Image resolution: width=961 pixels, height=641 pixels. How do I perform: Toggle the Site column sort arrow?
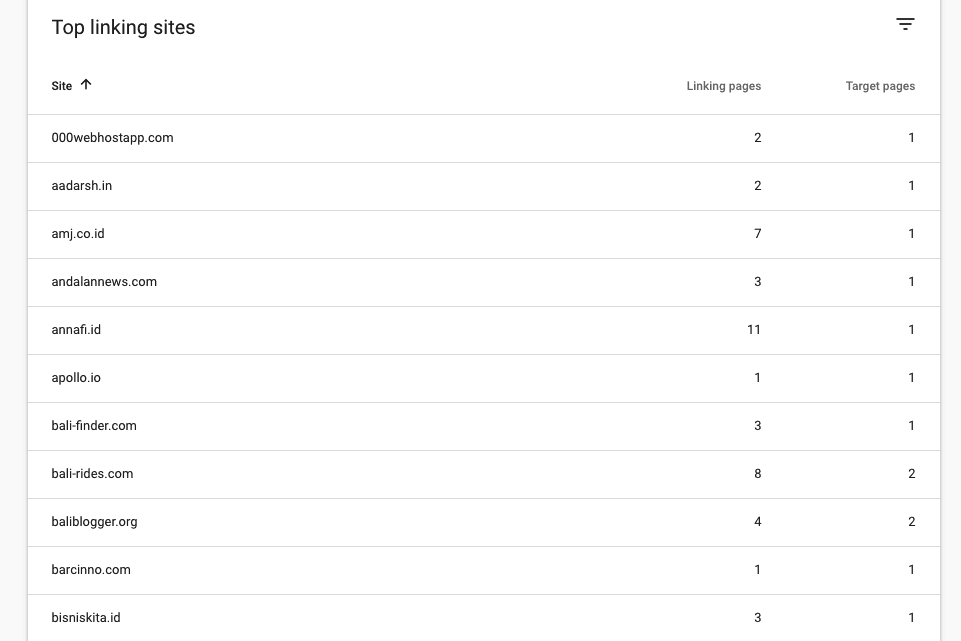86,85
